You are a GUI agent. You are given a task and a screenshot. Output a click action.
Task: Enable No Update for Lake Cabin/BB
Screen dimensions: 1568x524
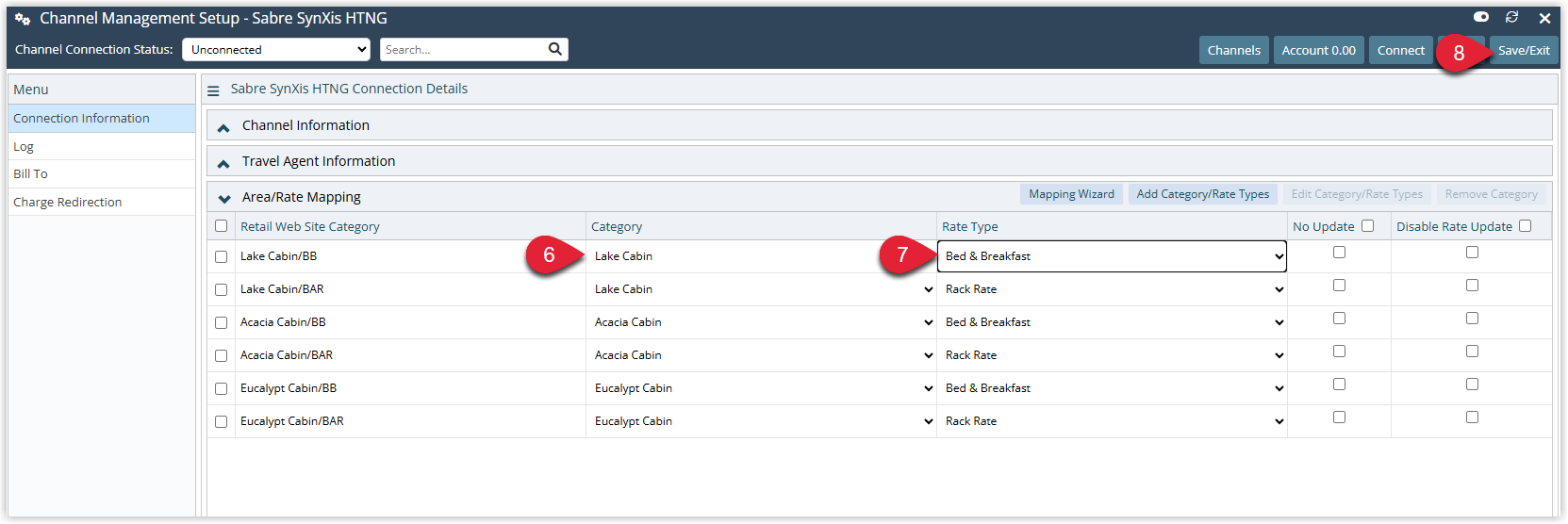coord(1339,253)
